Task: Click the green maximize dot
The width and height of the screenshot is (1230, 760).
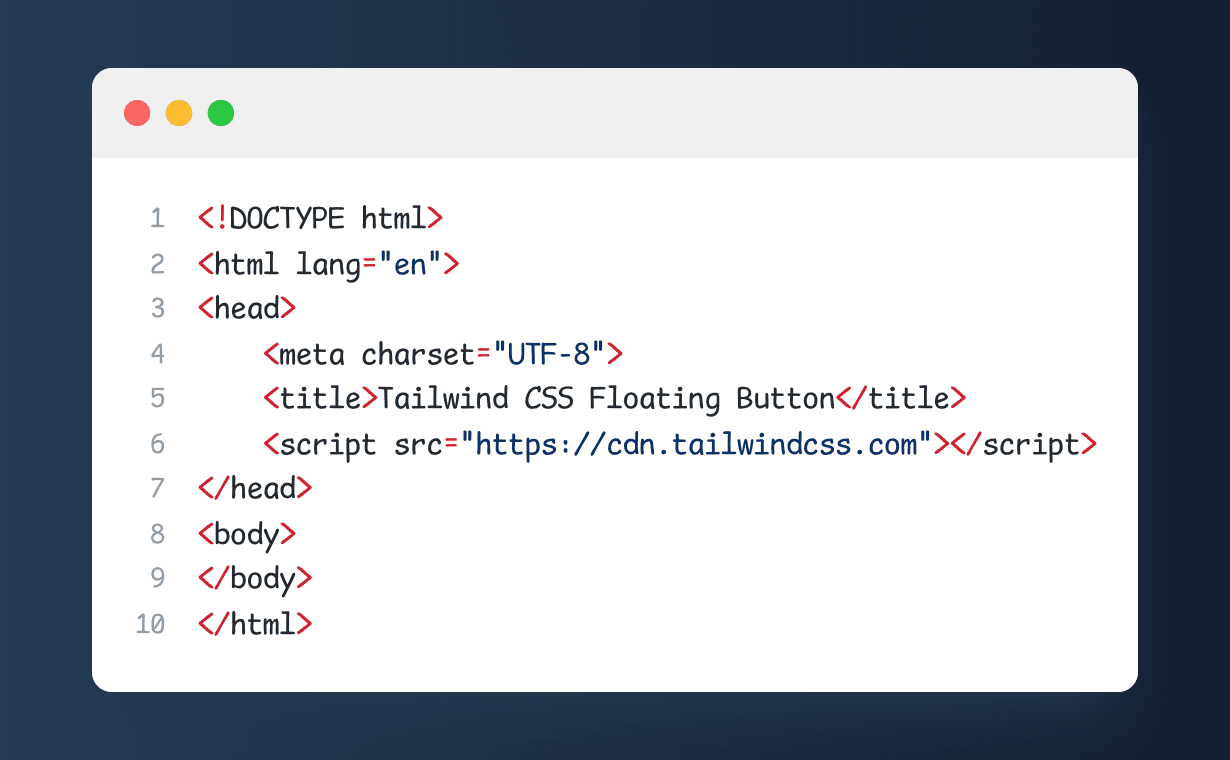Action: pos(221,113)
